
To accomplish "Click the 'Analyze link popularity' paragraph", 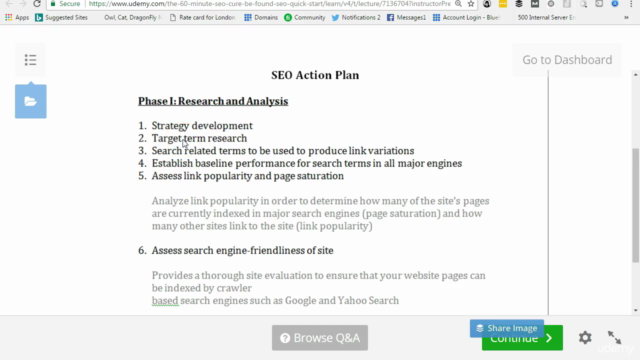I will click(x=320, y=213).
